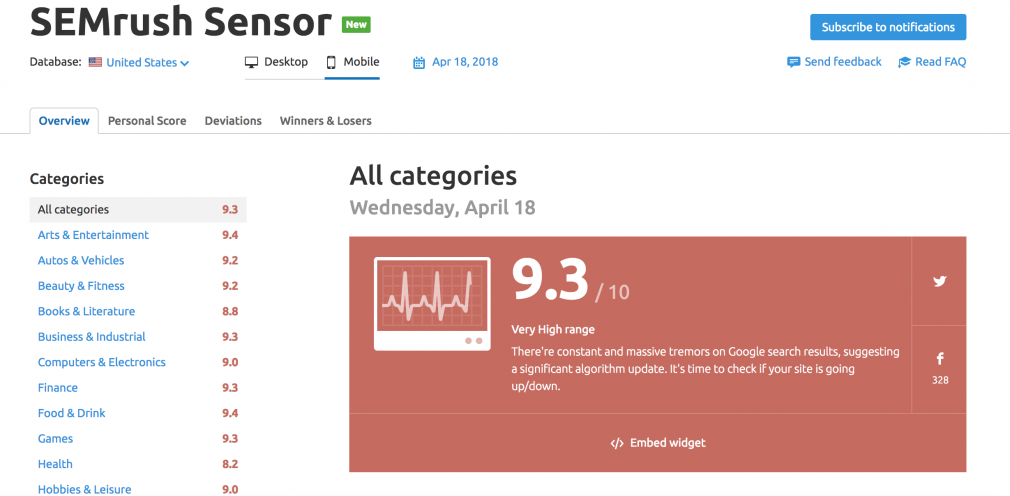Screen dimensions: 1010x496
Task: Click the embed code brackets icon
Action: tap(617, 443)
